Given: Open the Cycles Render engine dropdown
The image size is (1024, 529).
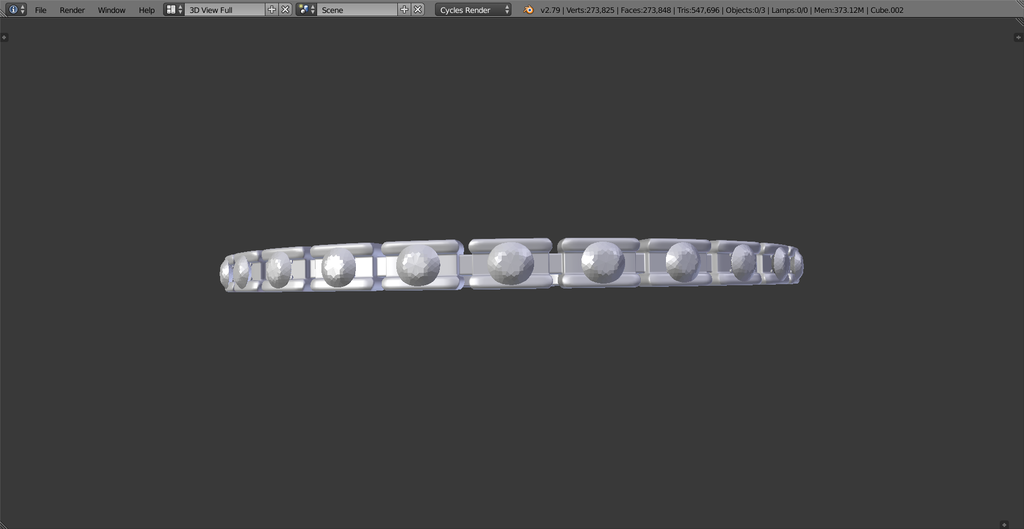Looking at the screenshot, I should tap(473, 10).
